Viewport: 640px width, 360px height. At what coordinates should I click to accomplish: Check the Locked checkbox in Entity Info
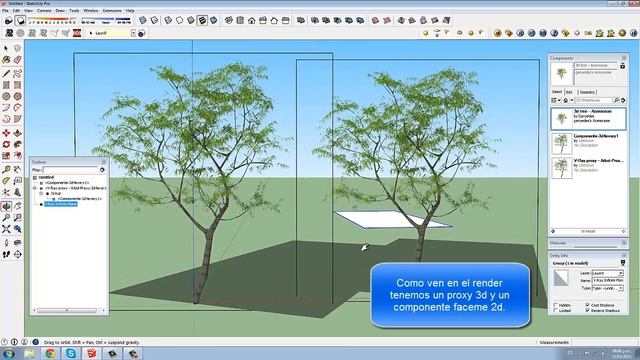click(x=556, y=310)
